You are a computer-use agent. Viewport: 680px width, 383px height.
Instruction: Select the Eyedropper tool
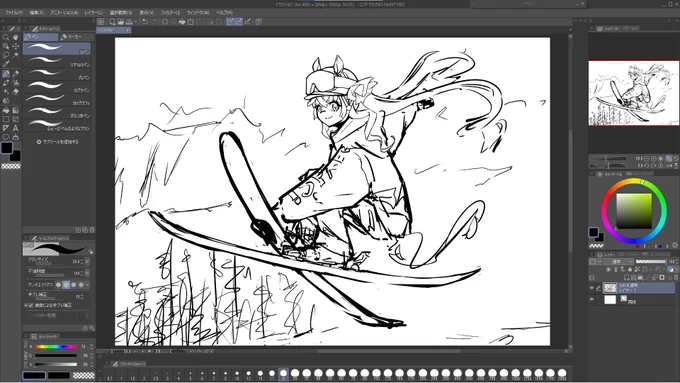coord(6,64)
